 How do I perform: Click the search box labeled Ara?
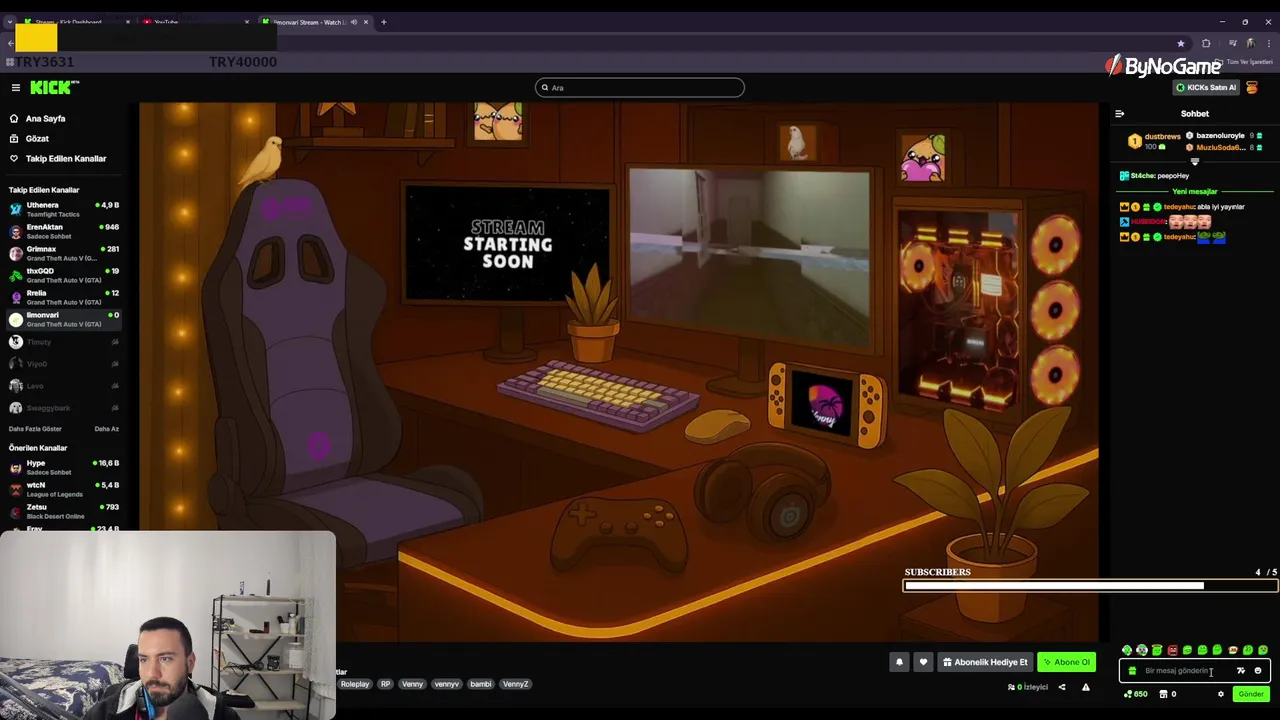tap(640, 88)
